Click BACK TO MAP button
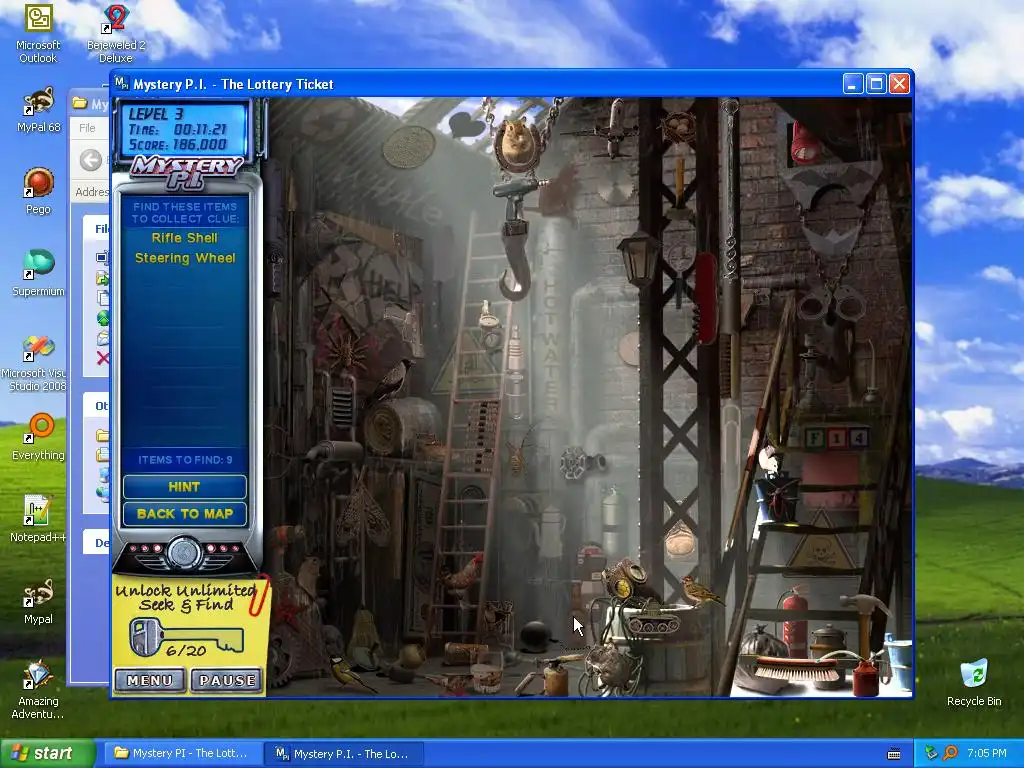The image size is (1024, 768). pyautogui.click(x=185, y=514)
